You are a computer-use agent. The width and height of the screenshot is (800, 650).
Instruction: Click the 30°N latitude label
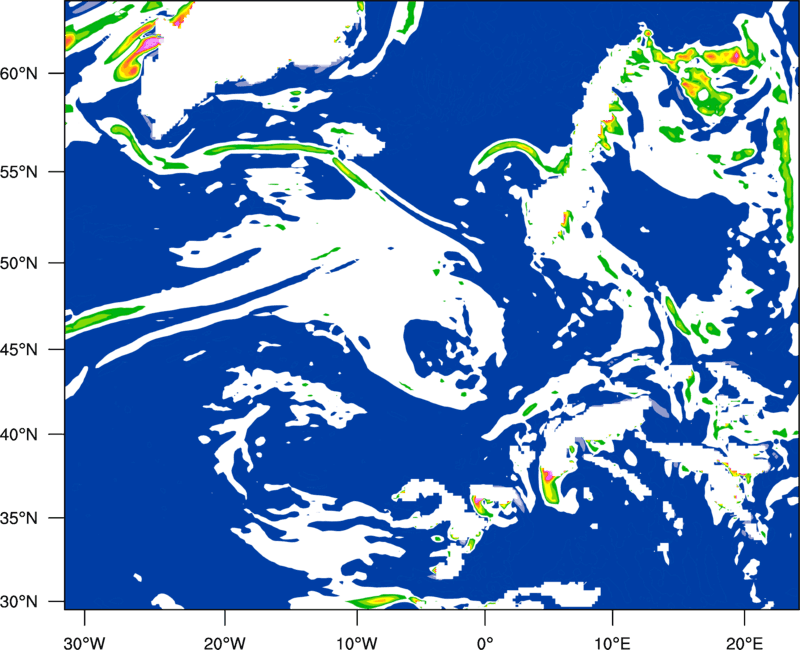19,602
